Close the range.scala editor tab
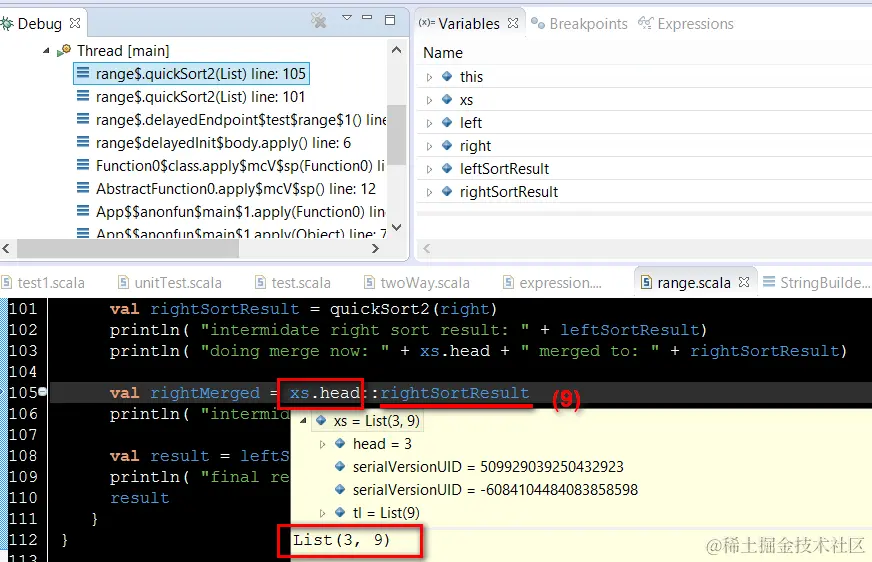Image resolution: width=872 pixels, height=562 pixels. pos(744,282)
